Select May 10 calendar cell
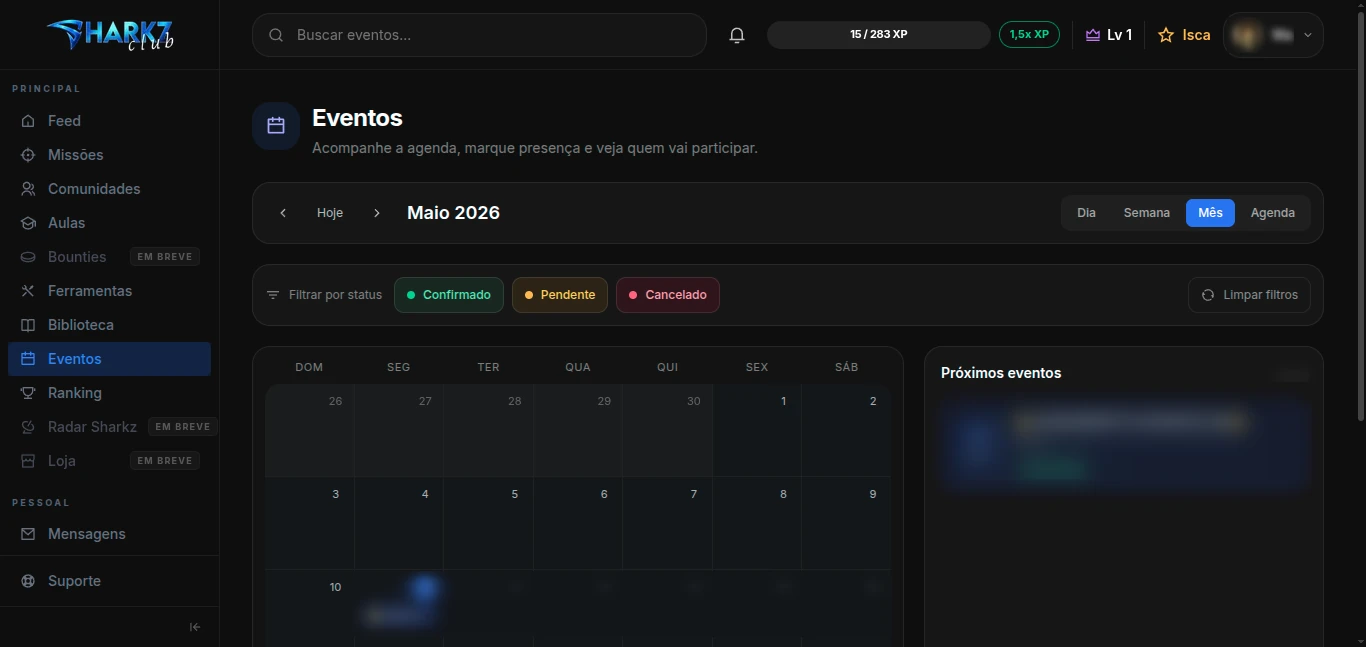This screenshot has width=1366, height=647. 310,608
